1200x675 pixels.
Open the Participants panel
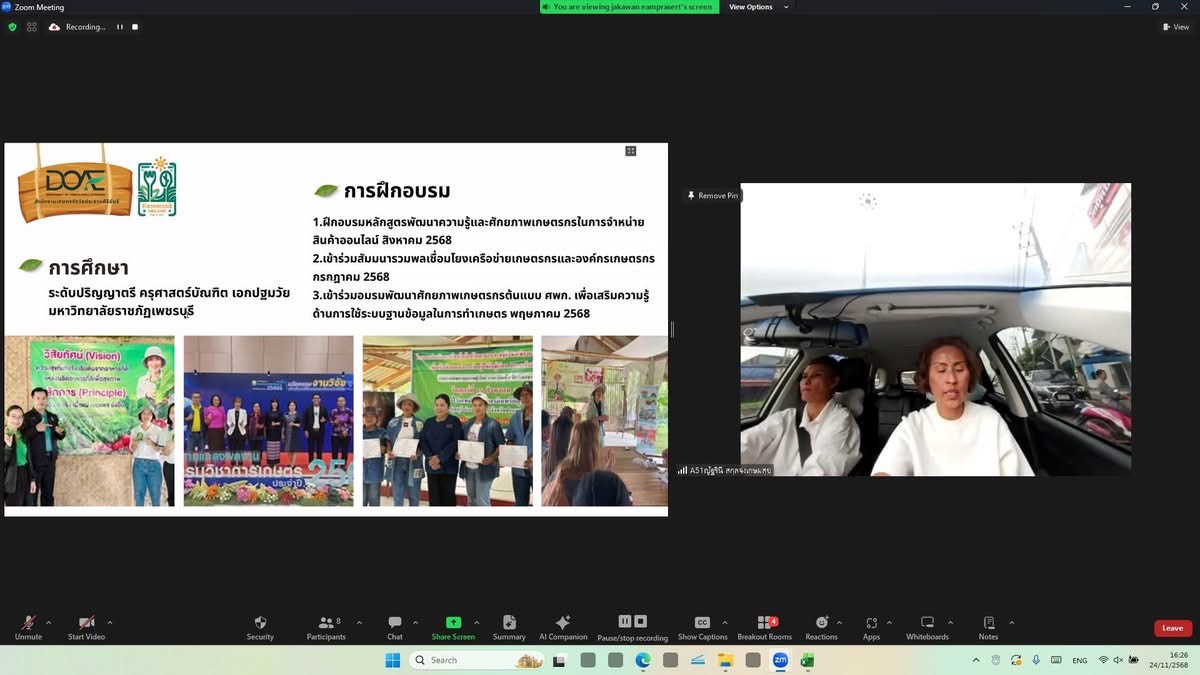(325, 623)
